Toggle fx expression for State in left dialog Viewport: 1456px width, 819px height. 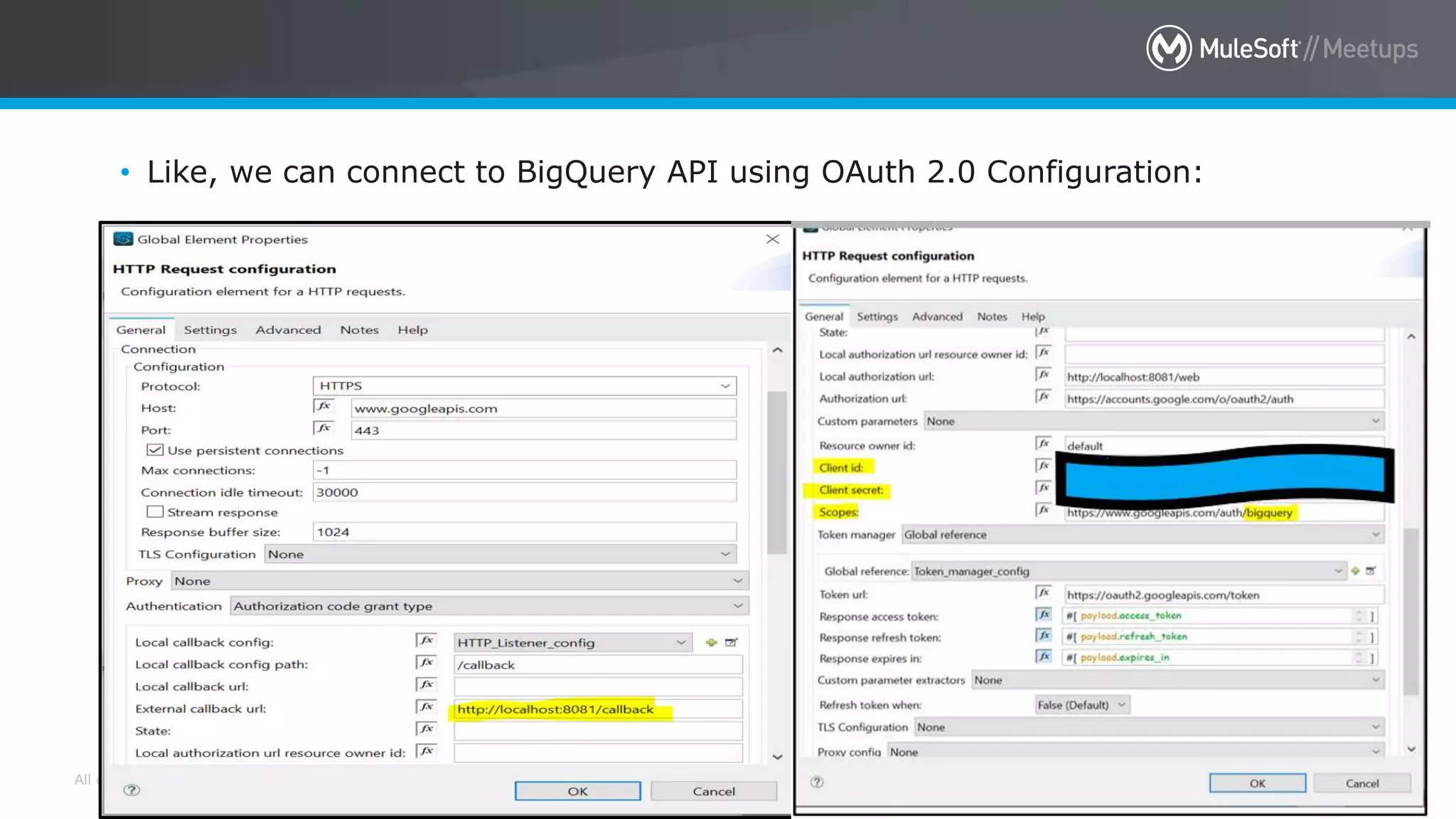click(426, 729)
